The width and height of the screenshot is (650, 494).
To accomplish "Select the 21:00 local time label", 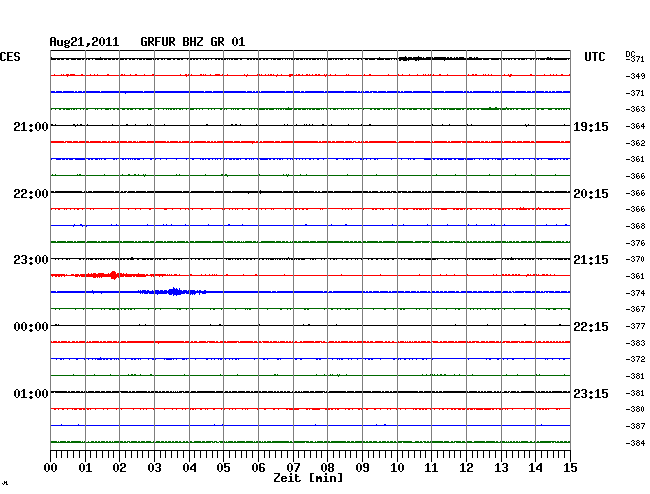I will click(31, 126).
